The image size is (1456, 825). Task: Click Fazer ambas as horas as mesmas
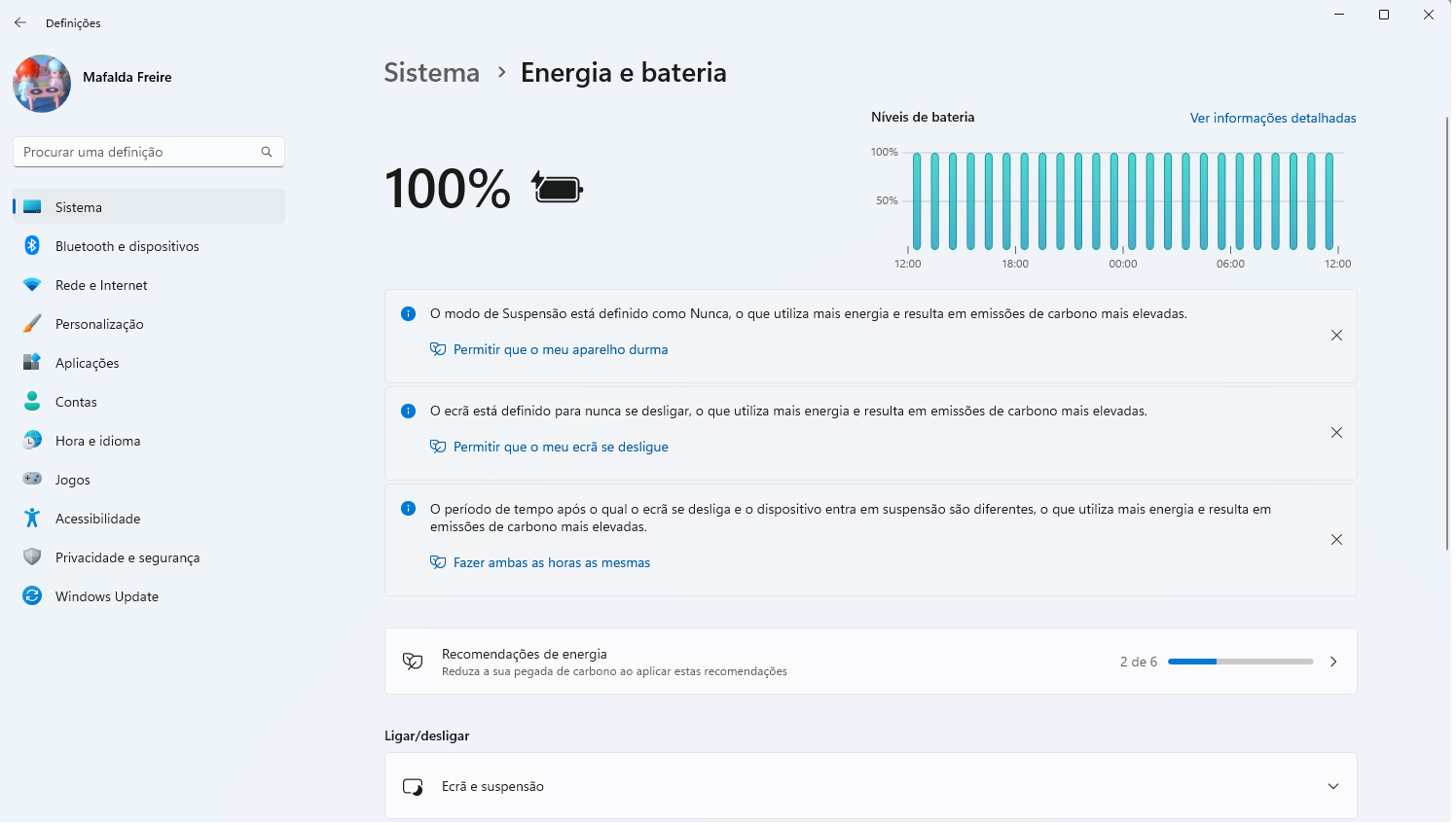click(x=551, y=562)
